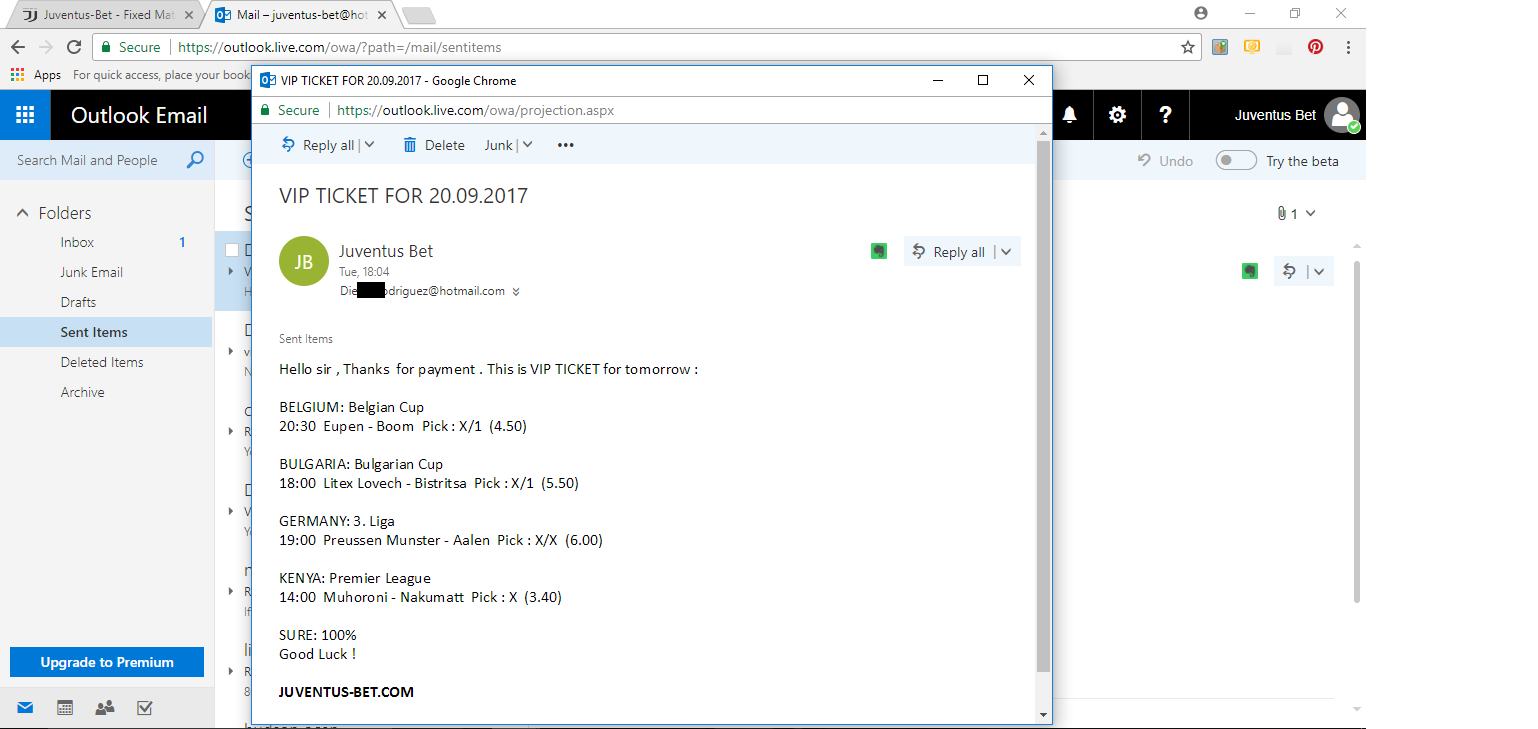Open the Archive folder

point(82,392)
